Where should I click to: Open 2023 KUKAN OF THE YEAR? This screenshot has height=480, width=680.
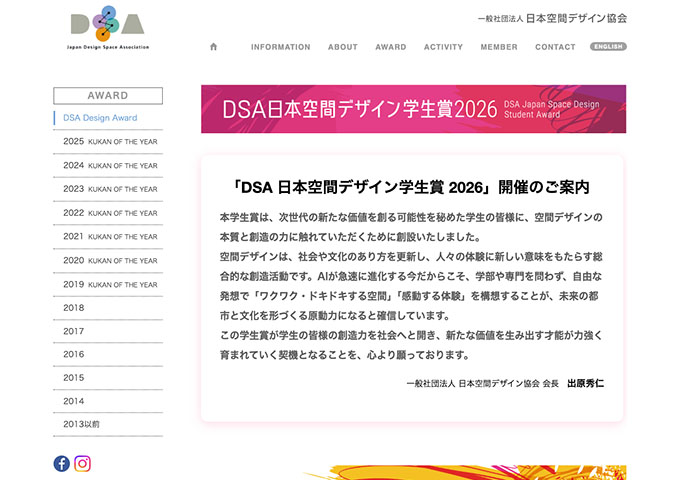(110, 189)
